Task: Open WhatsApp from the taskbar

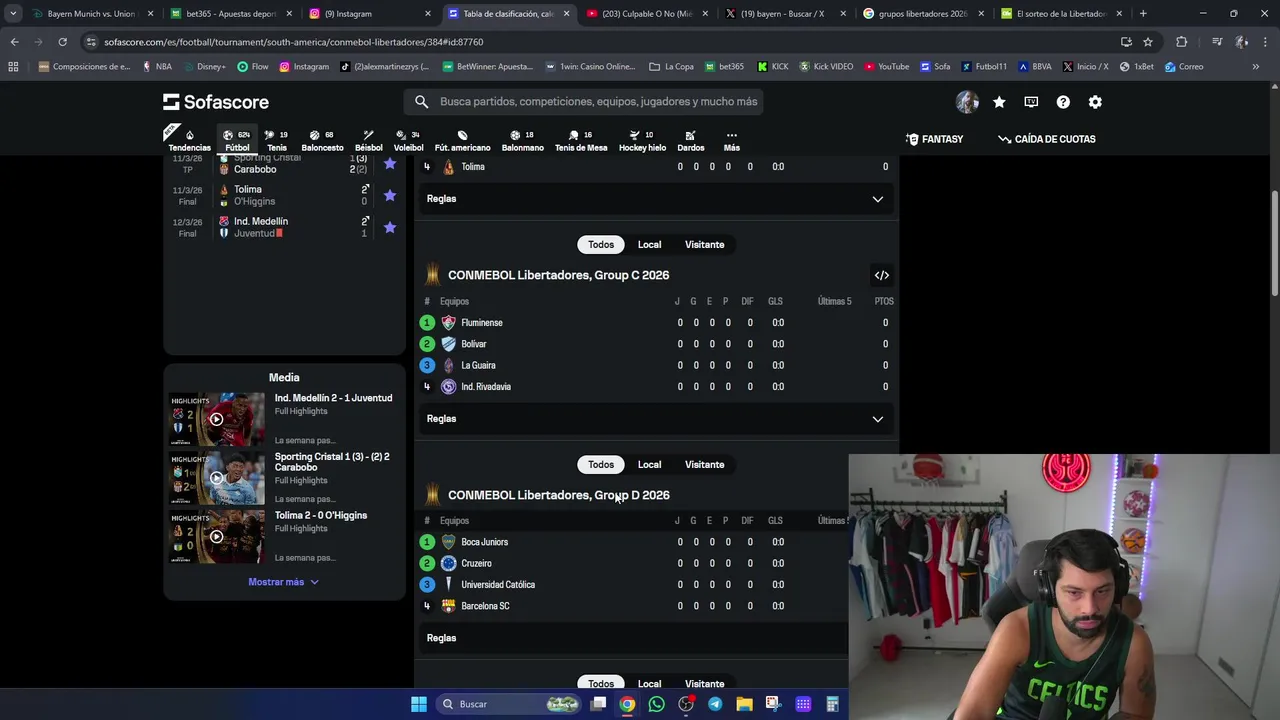Action: click(656, 704)
